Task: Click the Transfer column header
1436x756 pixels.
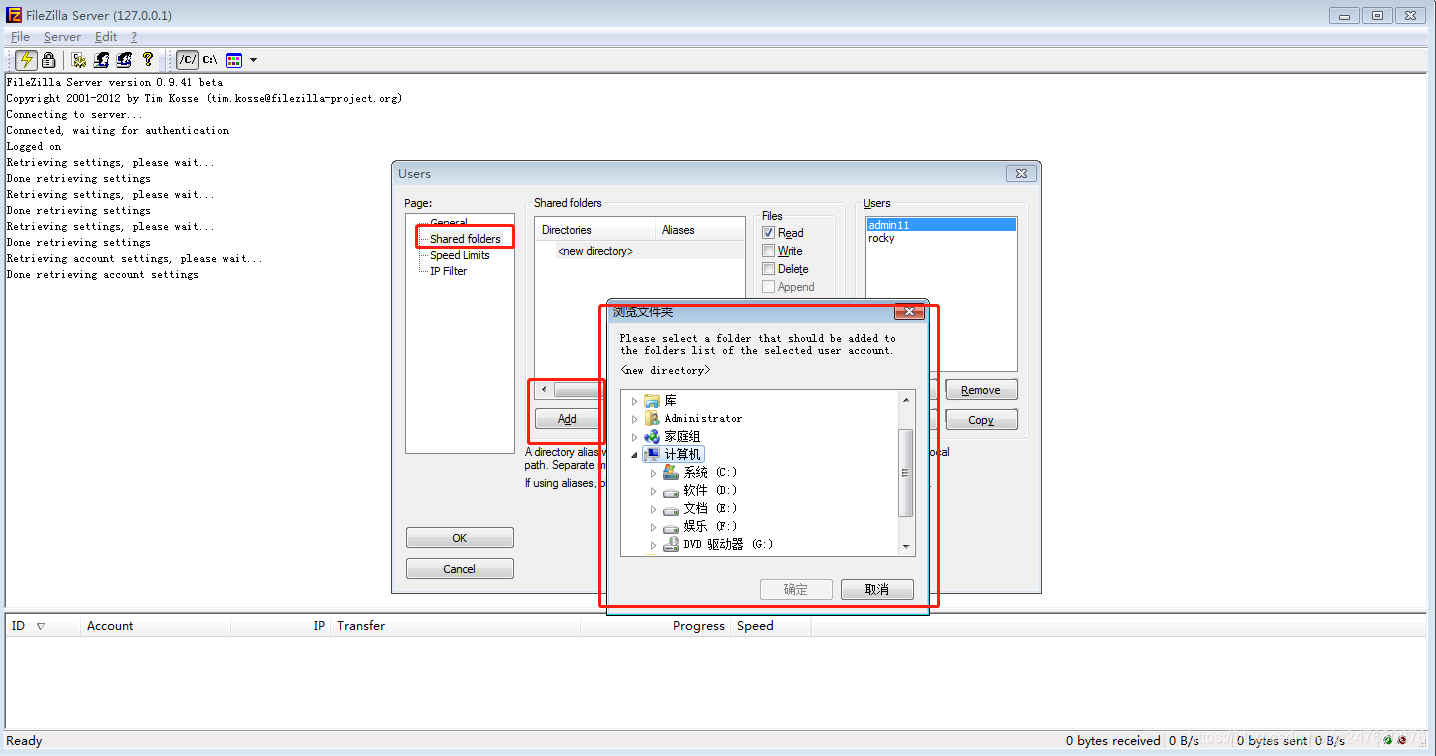Action: 455,626
